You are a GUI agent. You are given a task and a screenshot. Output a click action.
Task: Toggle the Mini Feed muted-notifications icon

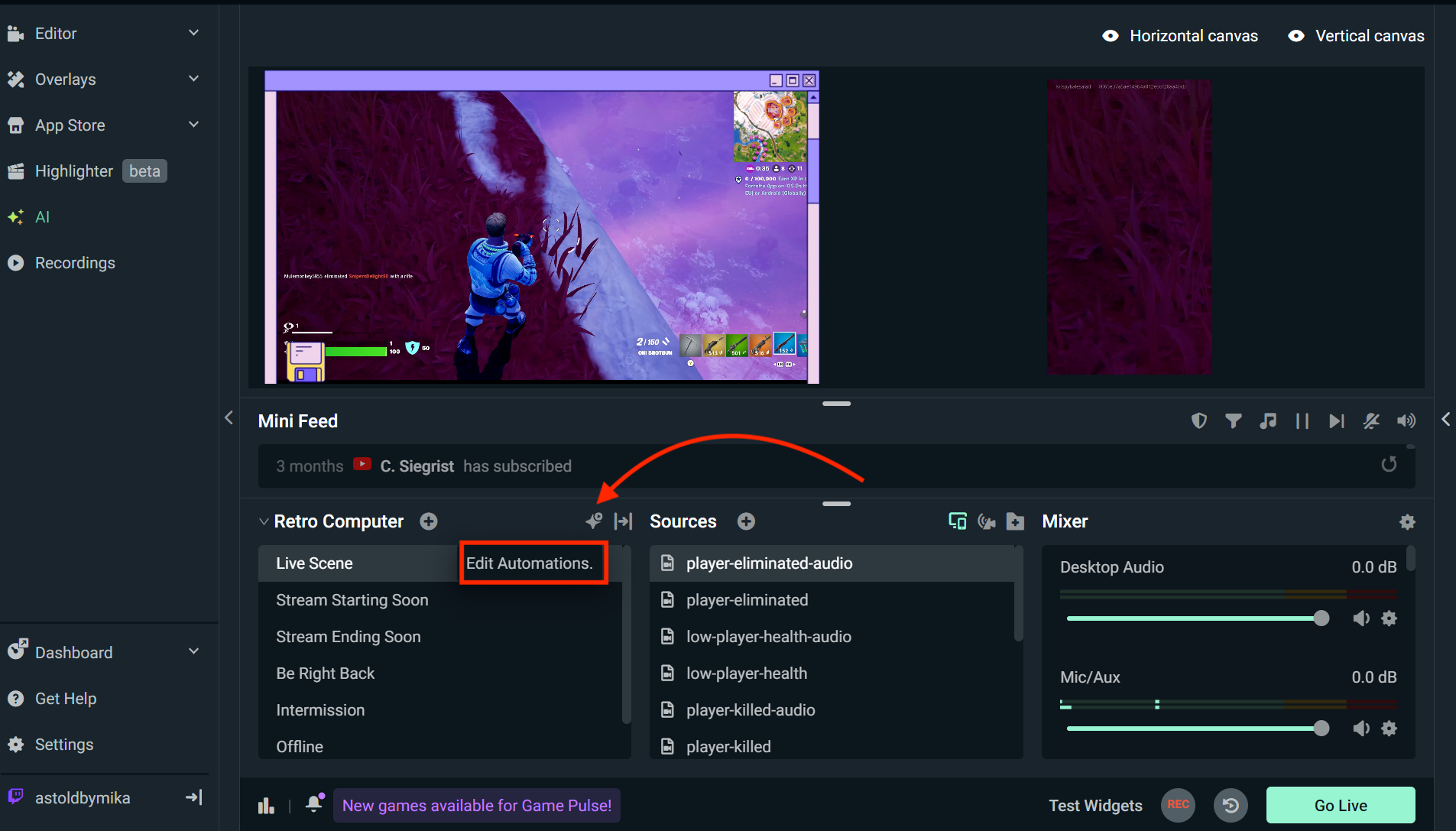click(1371, 420)
